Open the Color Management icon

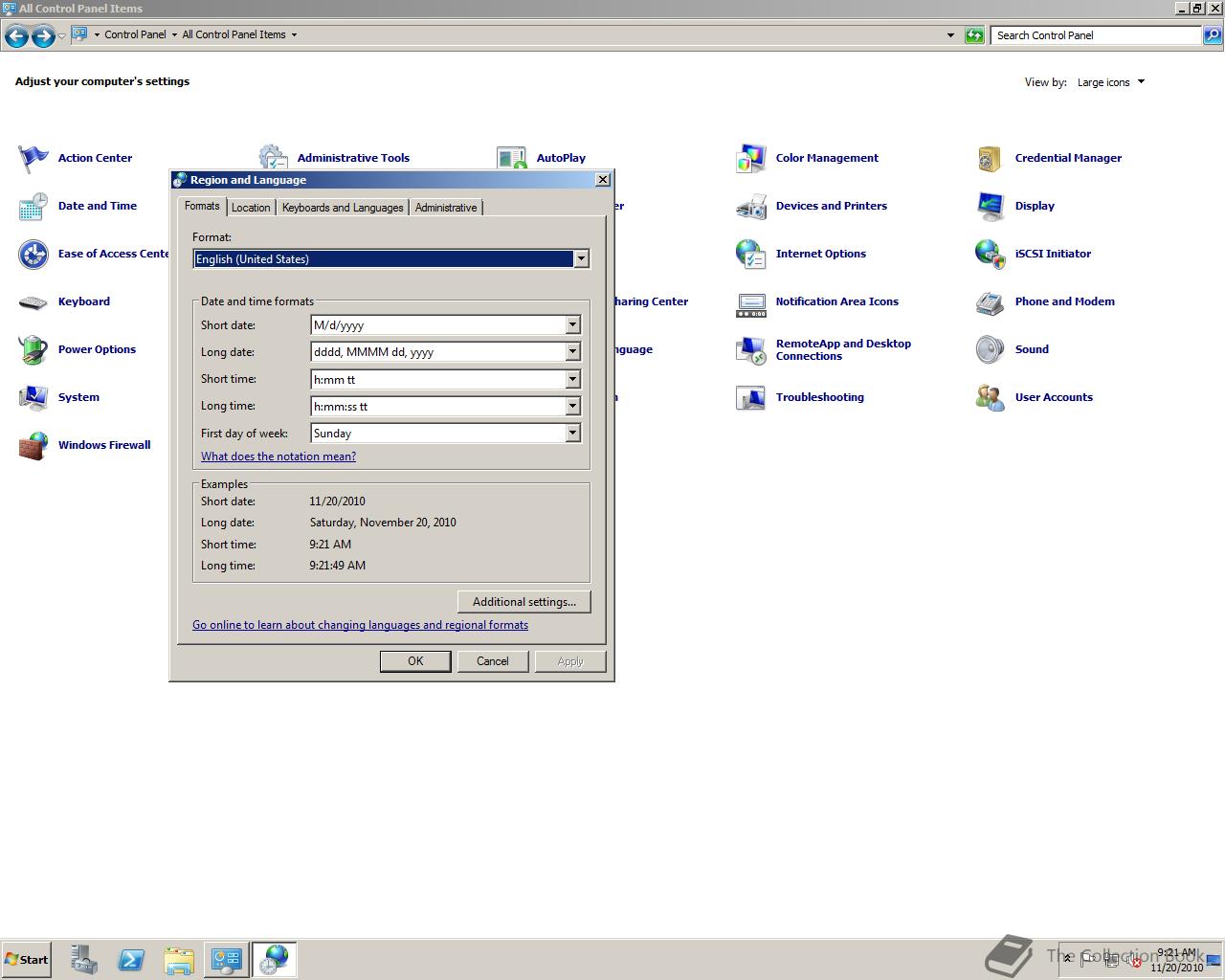pos(751,159)
